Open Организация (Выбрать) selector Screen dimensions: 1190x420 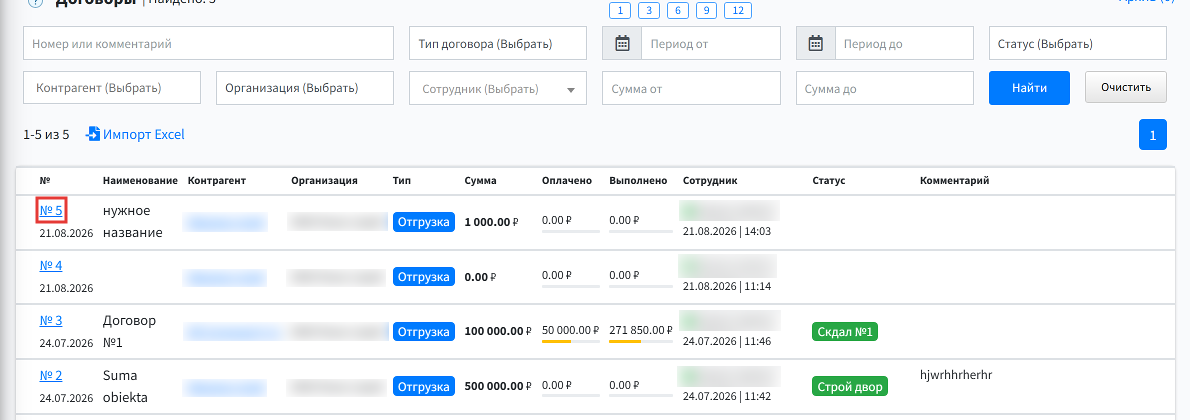(x=305, y=88)
